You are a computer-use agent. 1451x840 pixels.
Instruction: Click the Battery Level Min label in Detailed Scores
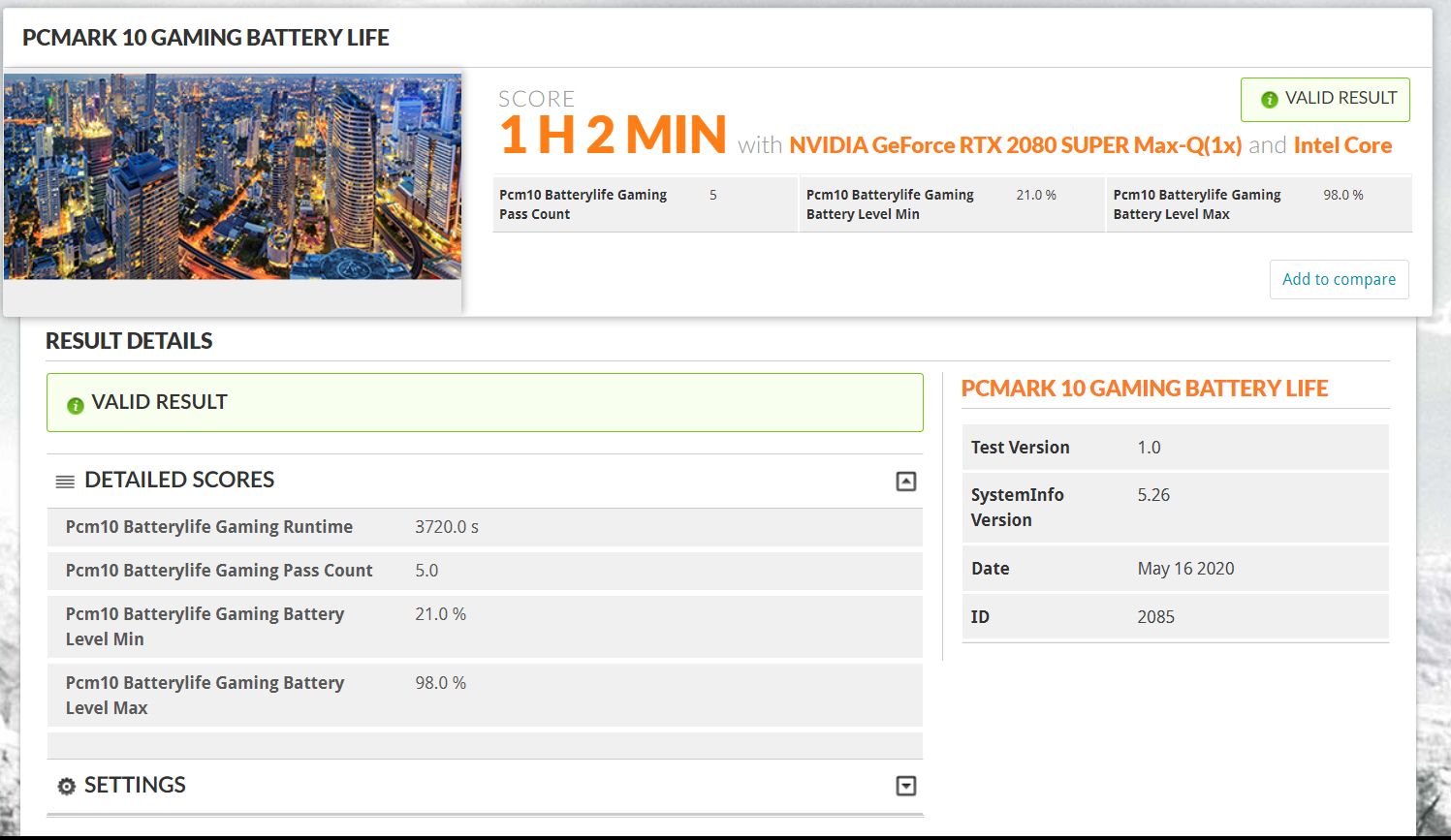[205, 627]
